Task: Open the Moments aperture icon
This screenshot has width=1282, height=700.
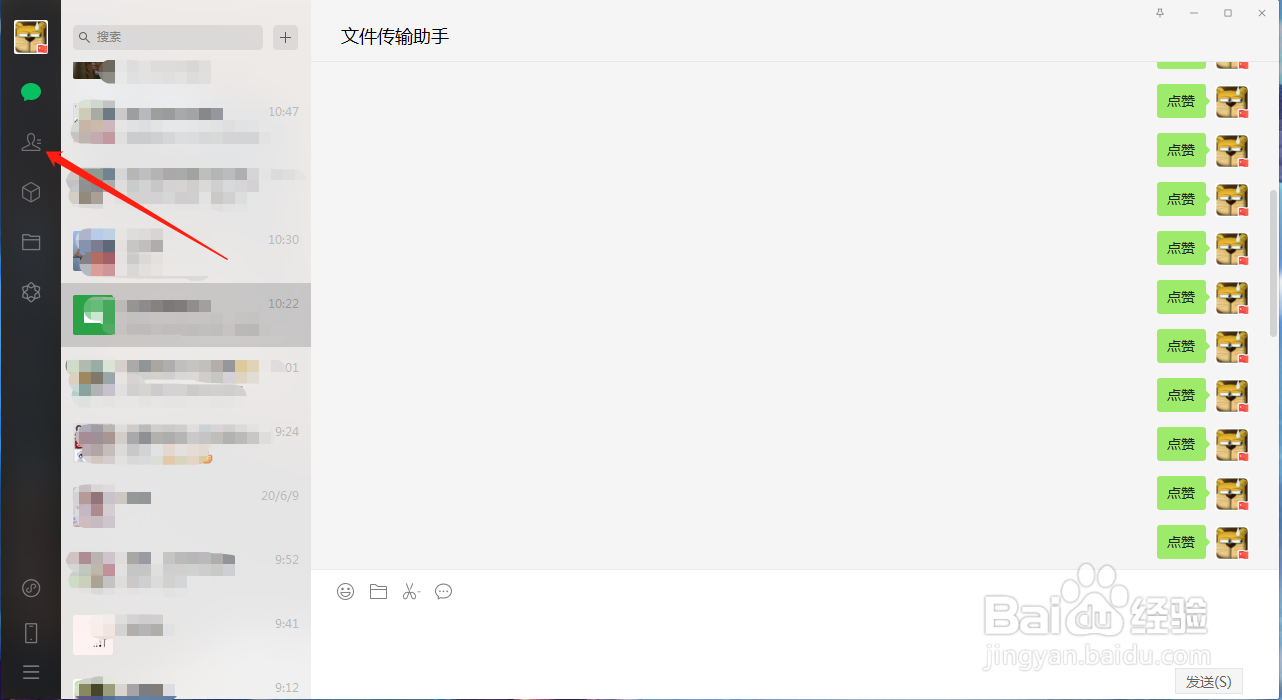Action: tap(31, 292)
